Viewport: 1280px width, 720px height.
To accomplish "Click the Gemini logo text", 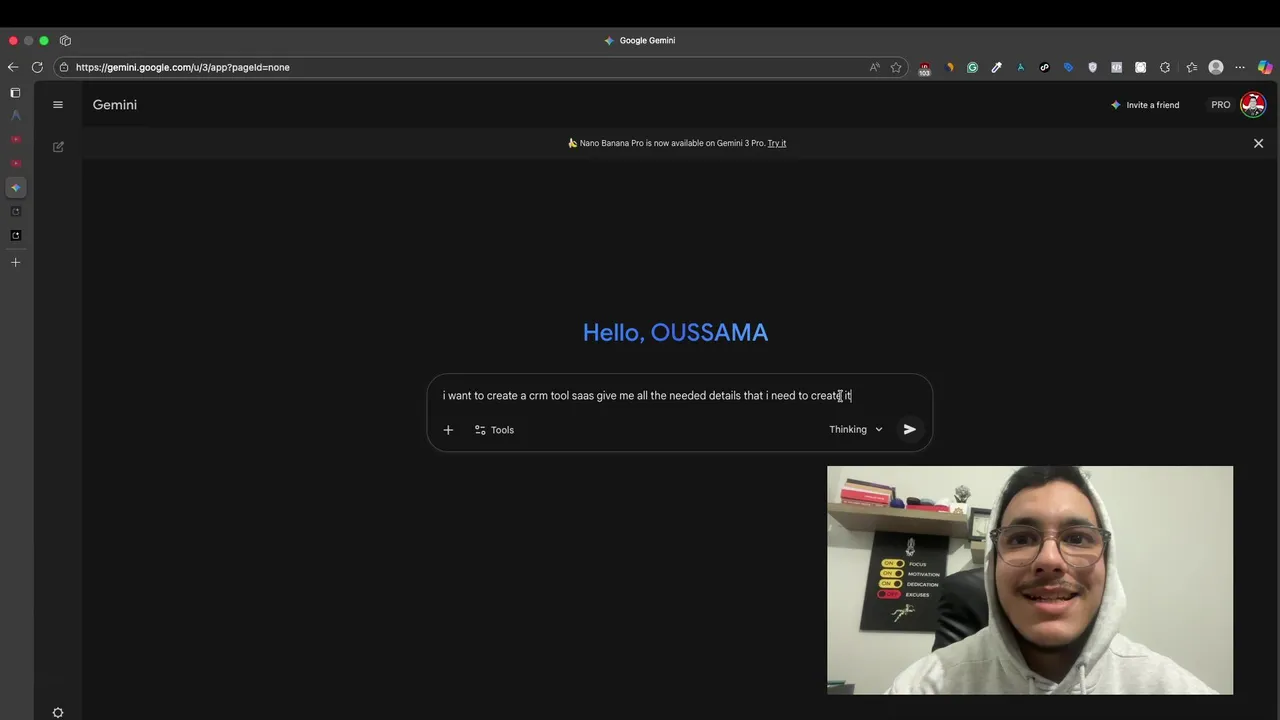I will [x=115, y=105].
